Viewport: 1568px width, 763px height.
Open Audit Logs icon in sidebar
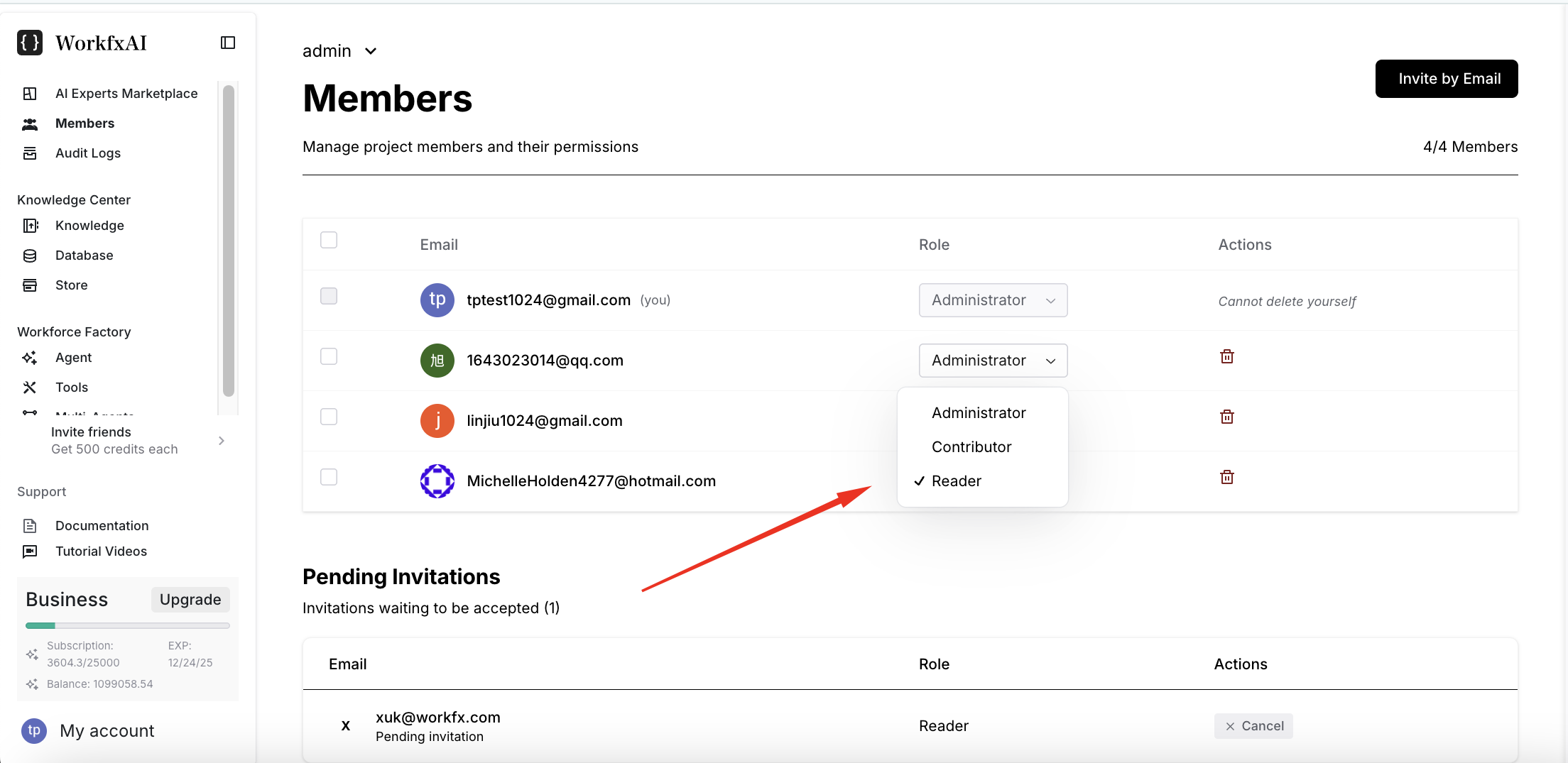pyautogui.click(x=30, y=153)
